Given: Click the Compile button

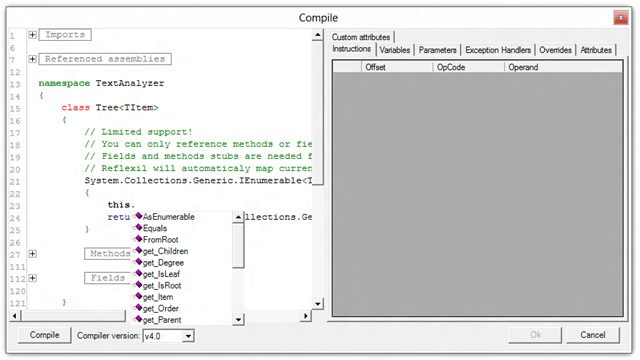Looking at the screenshot, I should (44, 335).
